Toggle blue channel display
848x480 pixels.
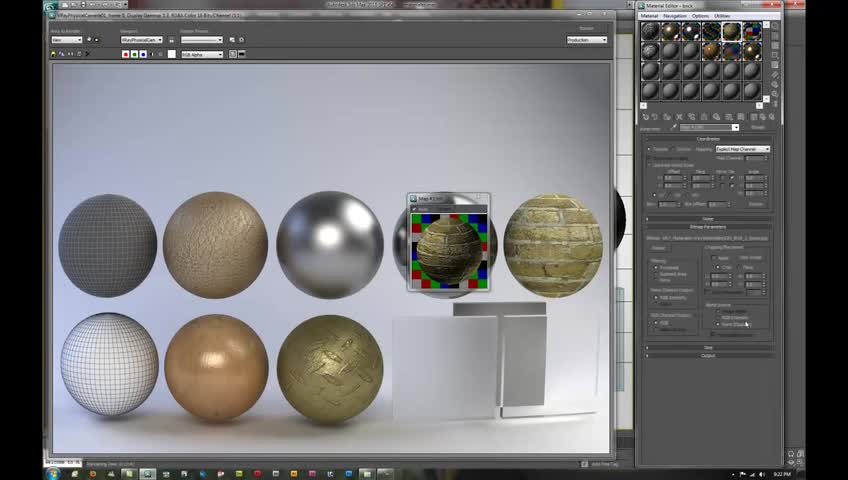143,54
